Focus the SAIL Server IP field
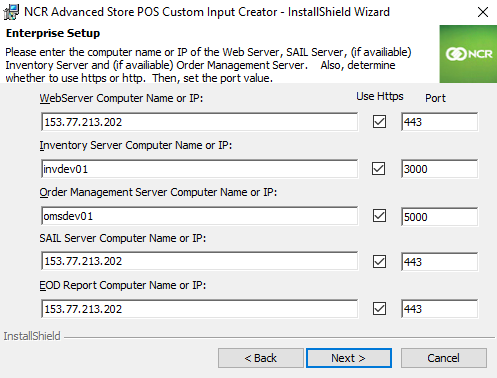This screenshot has height=378, width=497. tap(200, 261)
